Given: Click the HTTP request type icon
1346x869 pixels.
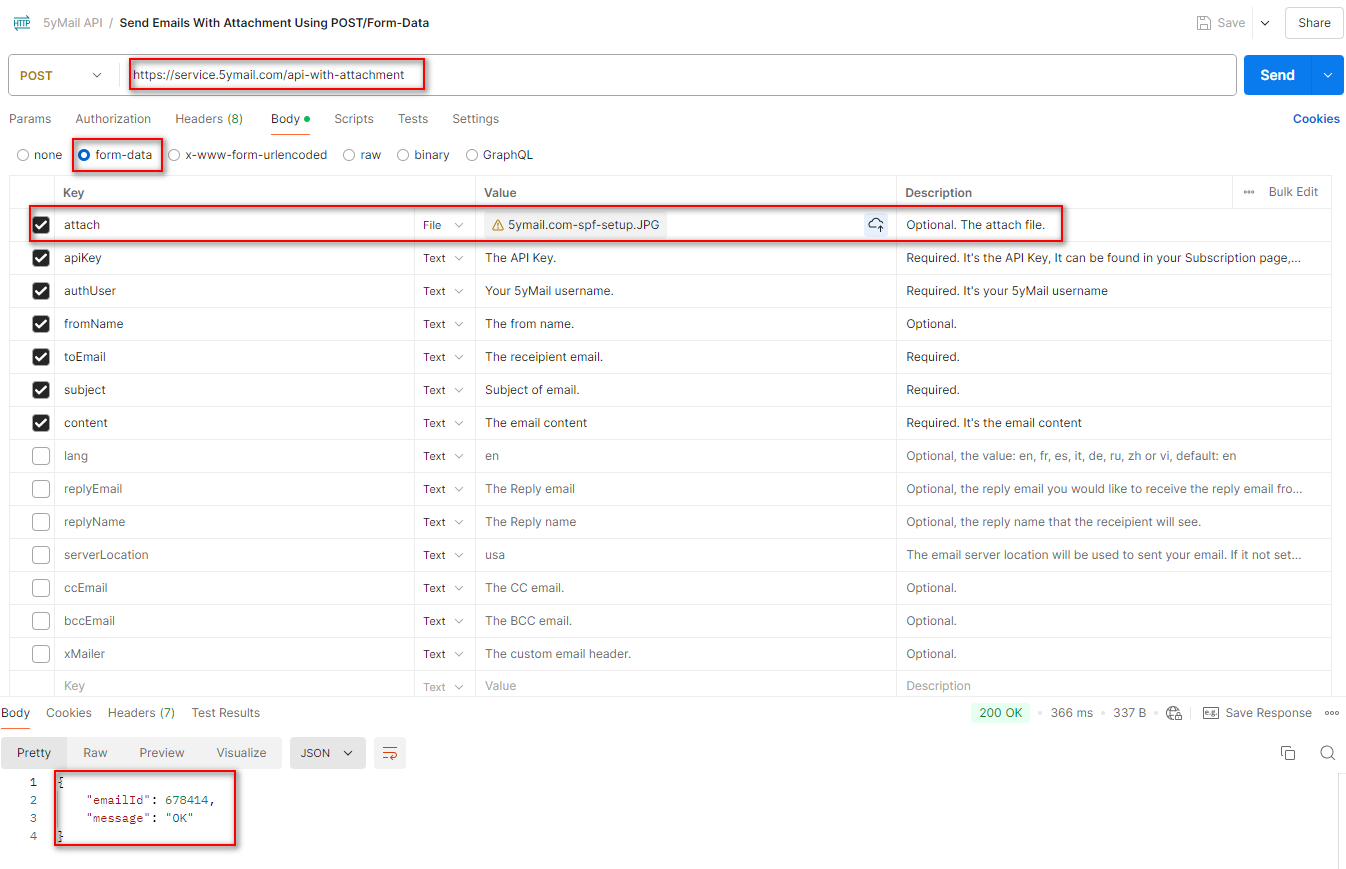Looking at the screenshot, I should point(22,22).
